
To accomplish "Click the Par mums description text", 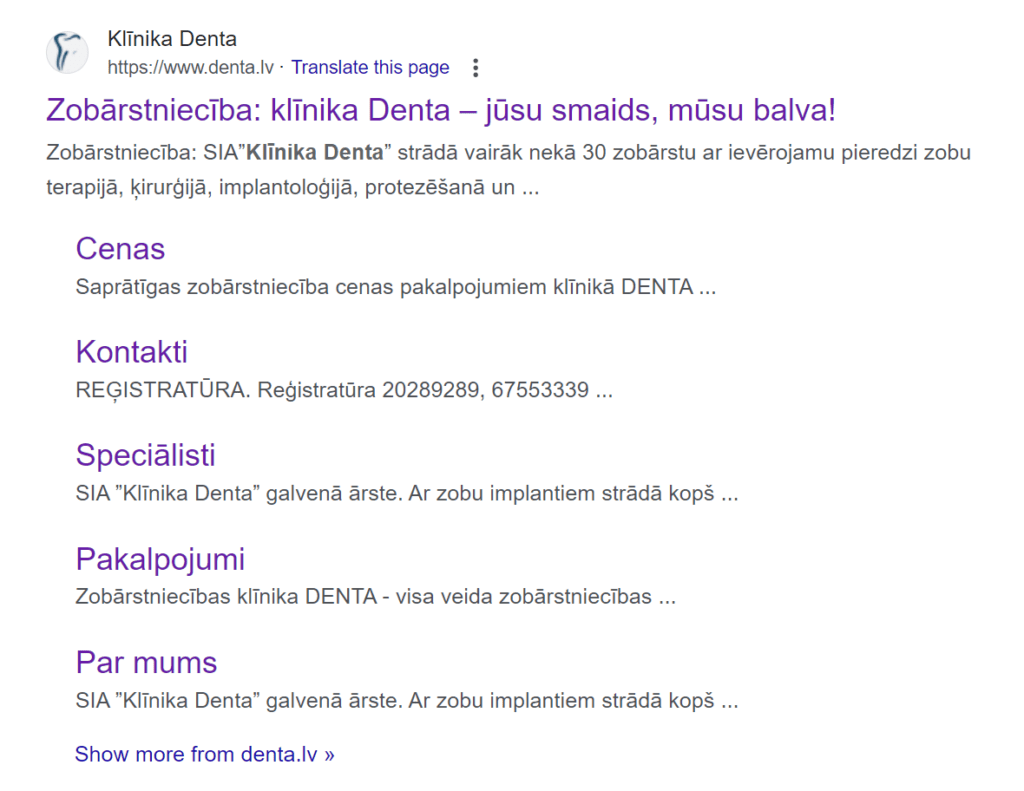I will coord(407,701).
